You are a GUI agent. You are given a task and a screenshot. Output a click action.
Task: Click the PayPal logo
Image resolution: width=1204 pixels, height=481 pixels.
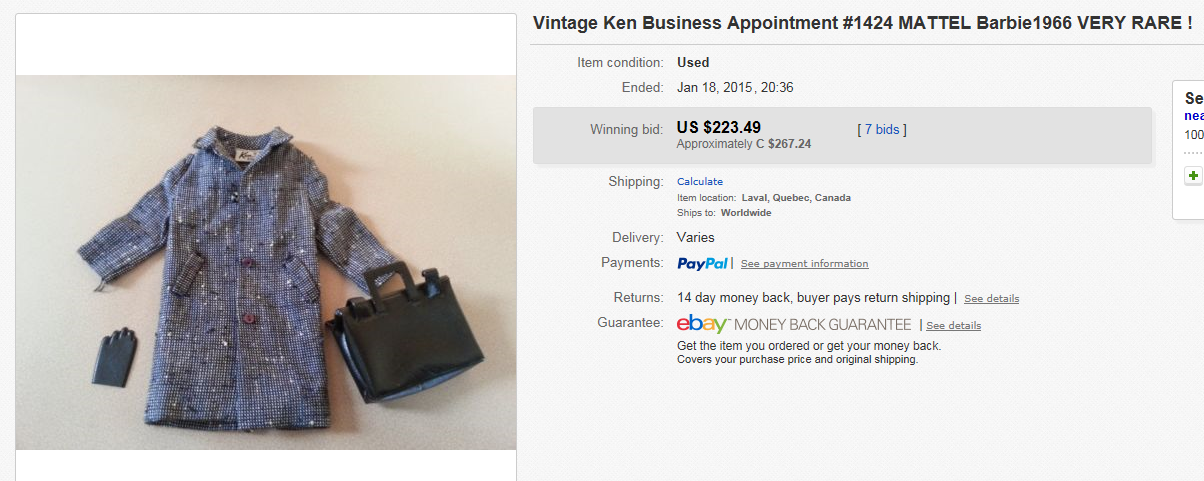pos(703,264)
